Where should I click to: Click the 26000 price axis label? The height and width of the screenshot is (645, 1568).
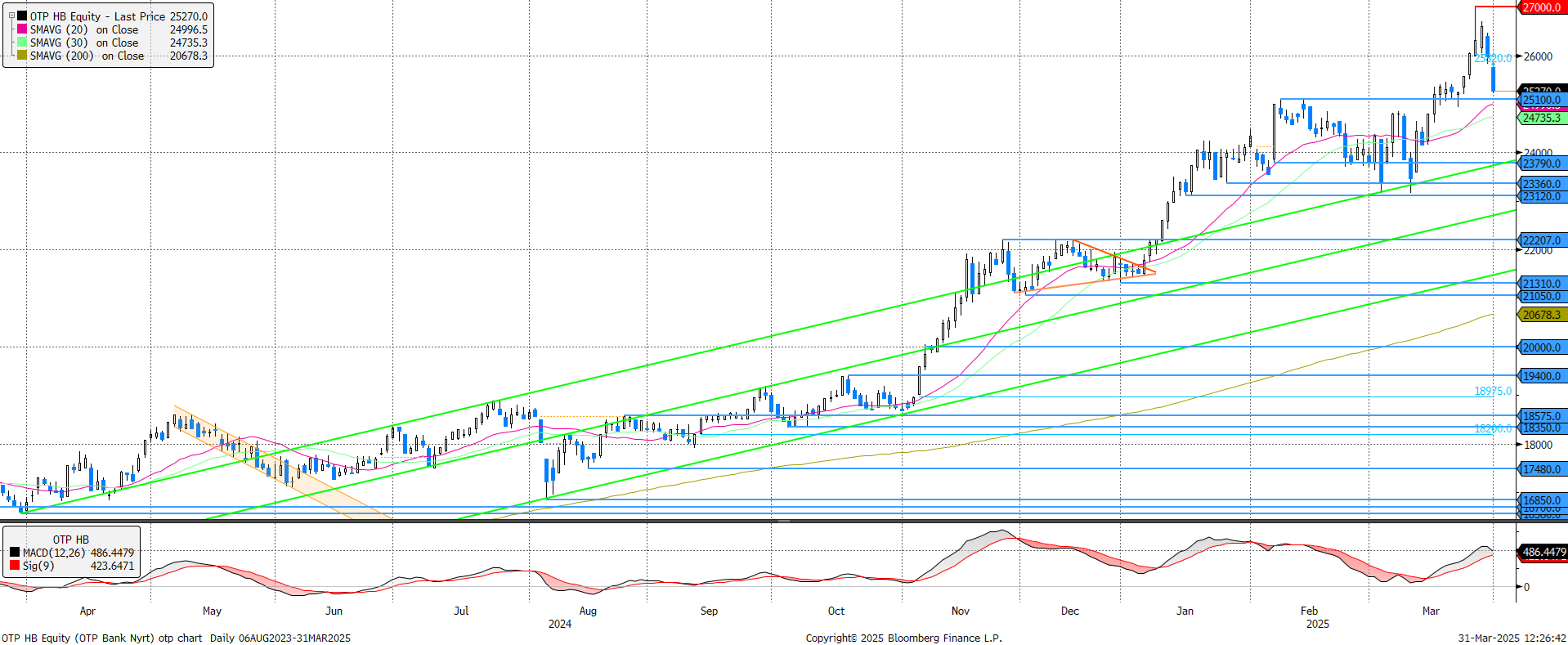tap(1538, 56)
